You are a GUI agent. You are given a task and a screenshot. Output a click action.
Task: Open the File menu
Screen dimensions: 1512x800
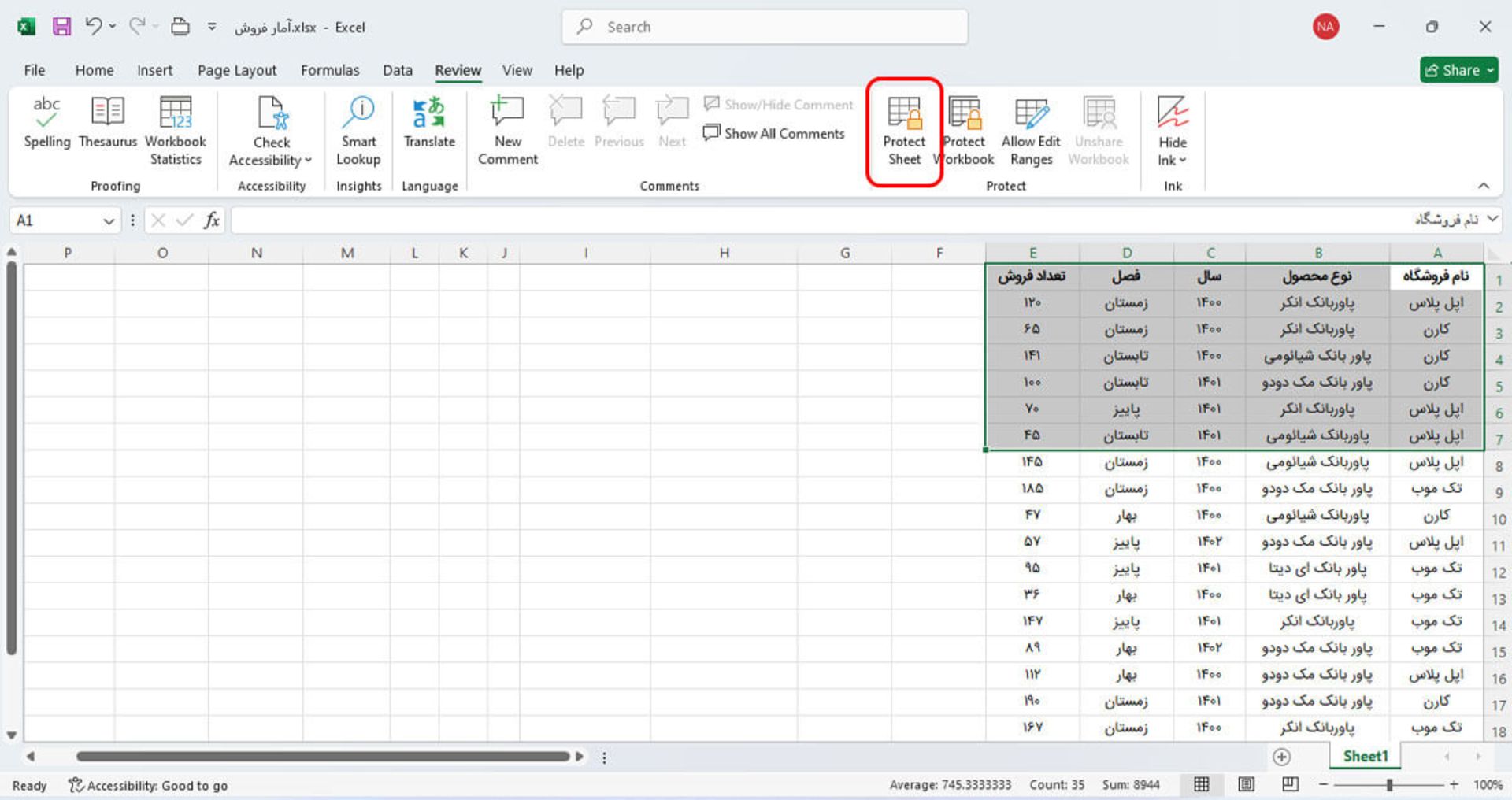(x=35, y=70)
